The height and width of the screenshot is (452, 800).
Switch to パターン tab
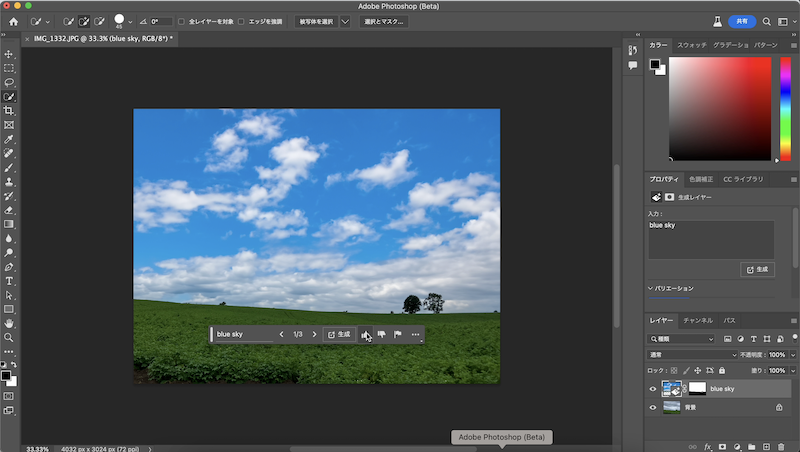click(766, 45)
